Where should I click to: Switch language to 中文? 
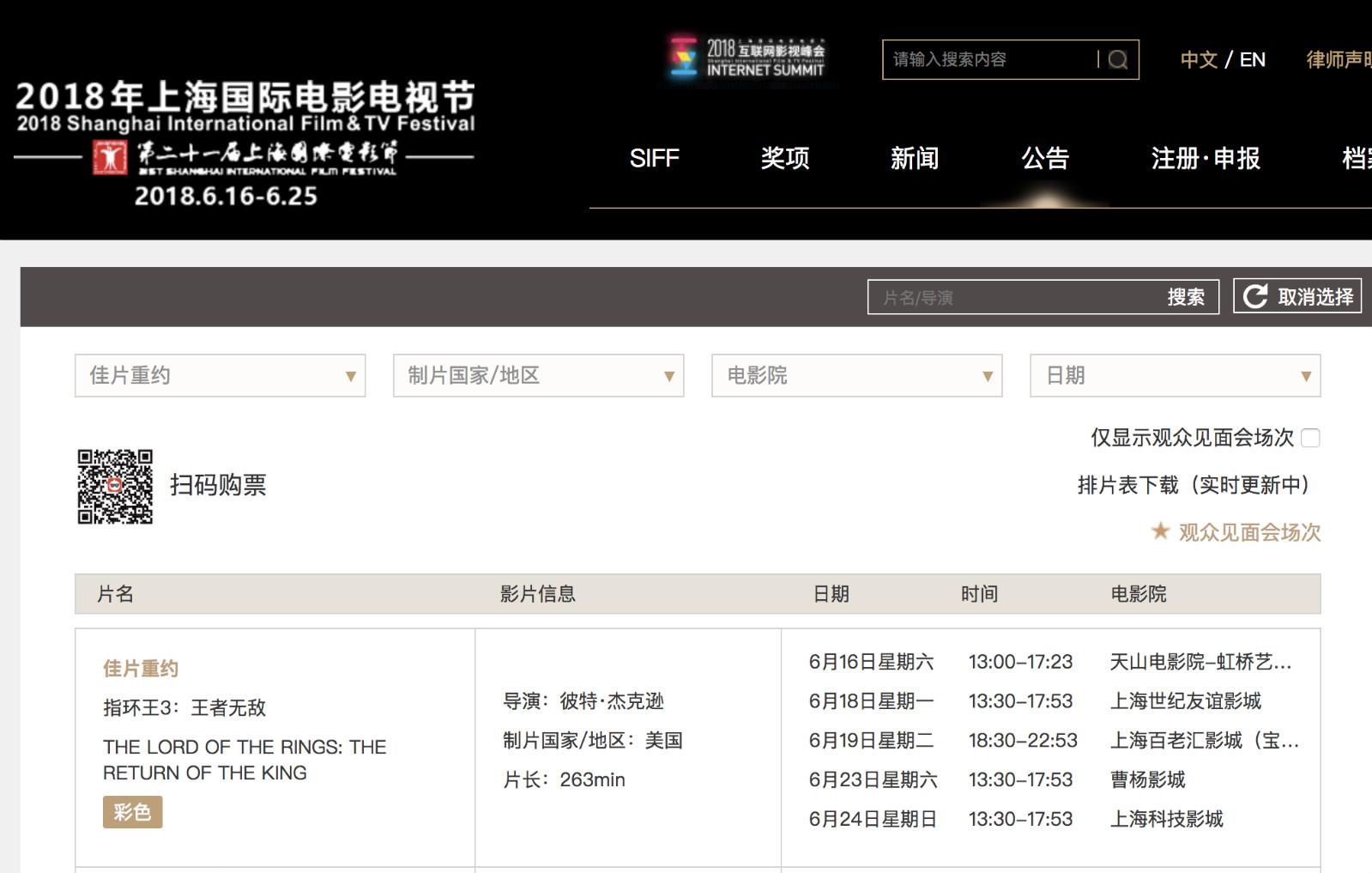click(x=1199, y=59)
